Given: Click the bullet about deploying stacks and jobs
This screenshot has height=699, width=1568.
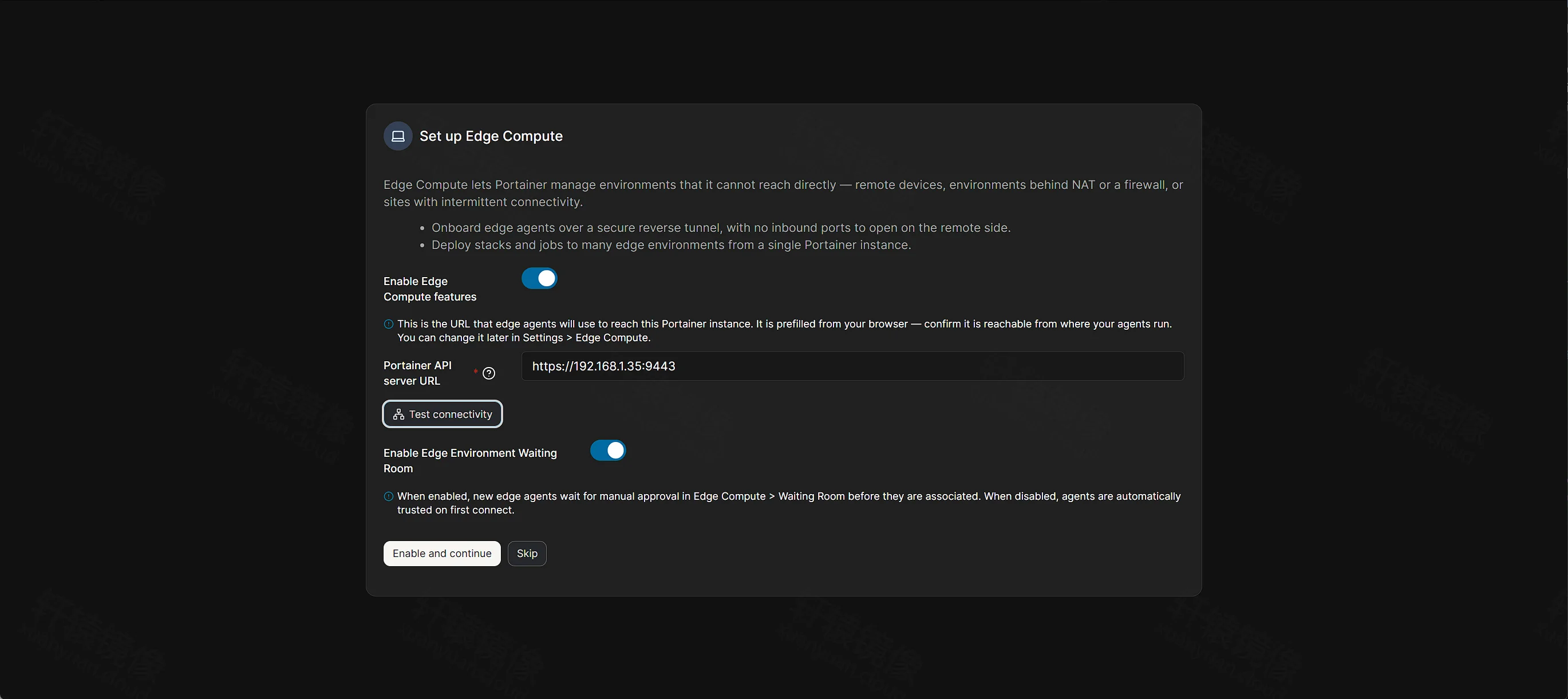Looking at the screenshot, I should pos(672,245).
